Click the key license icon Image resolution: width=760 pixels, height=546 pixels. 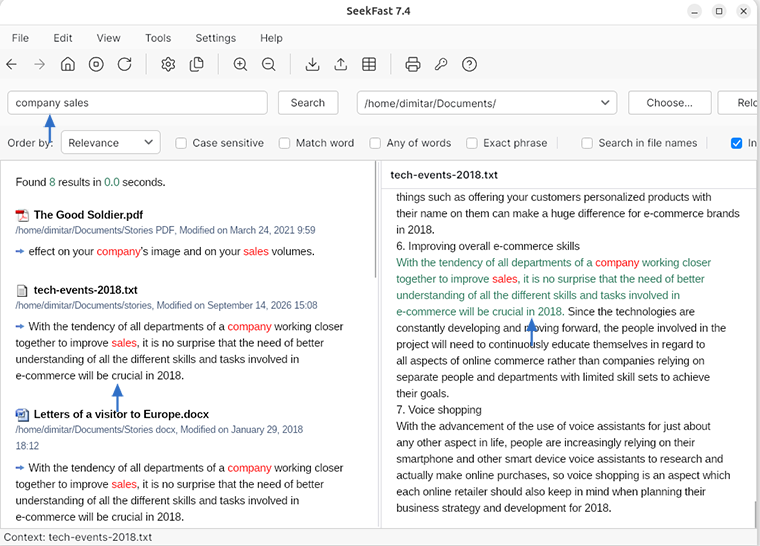[441, 64]
